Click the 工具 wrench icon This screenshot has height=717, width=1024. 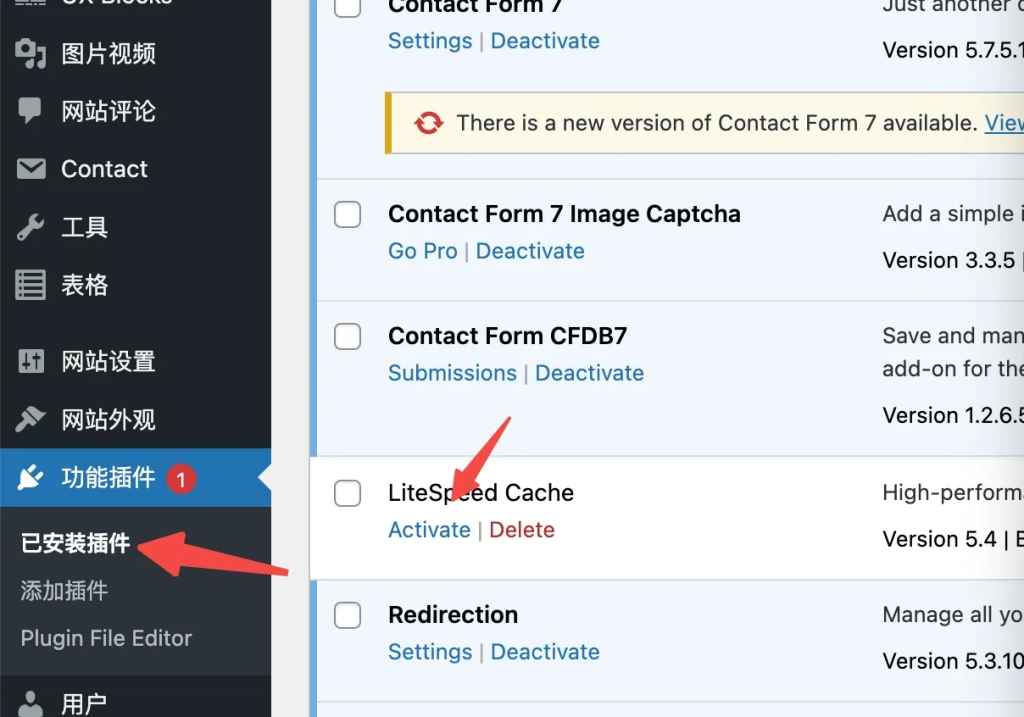(x=30, y=227)
